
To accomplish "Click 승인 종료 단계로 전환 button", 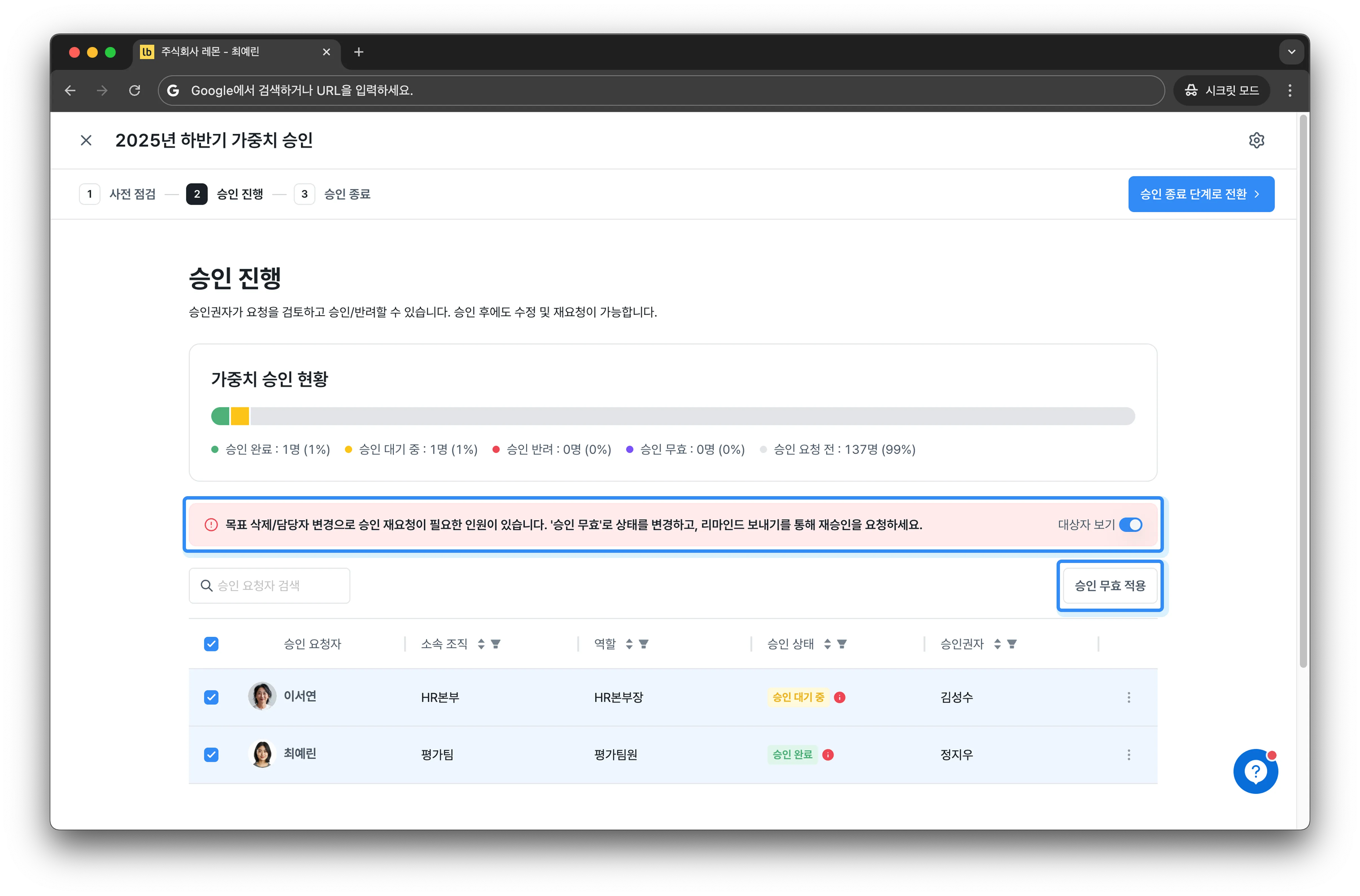I will click(x=1201, y=194).
